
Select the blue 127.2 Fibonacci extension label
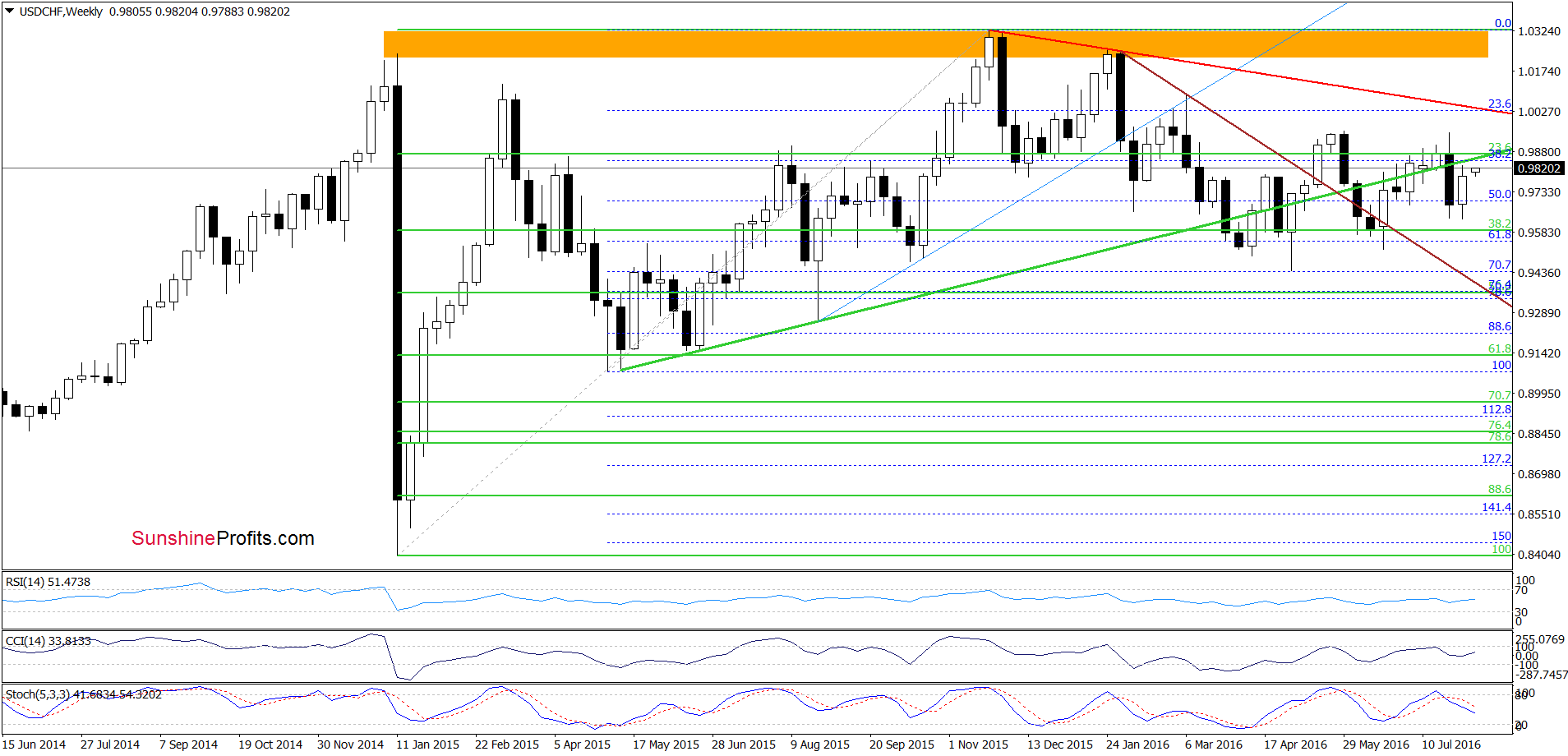1497,459
